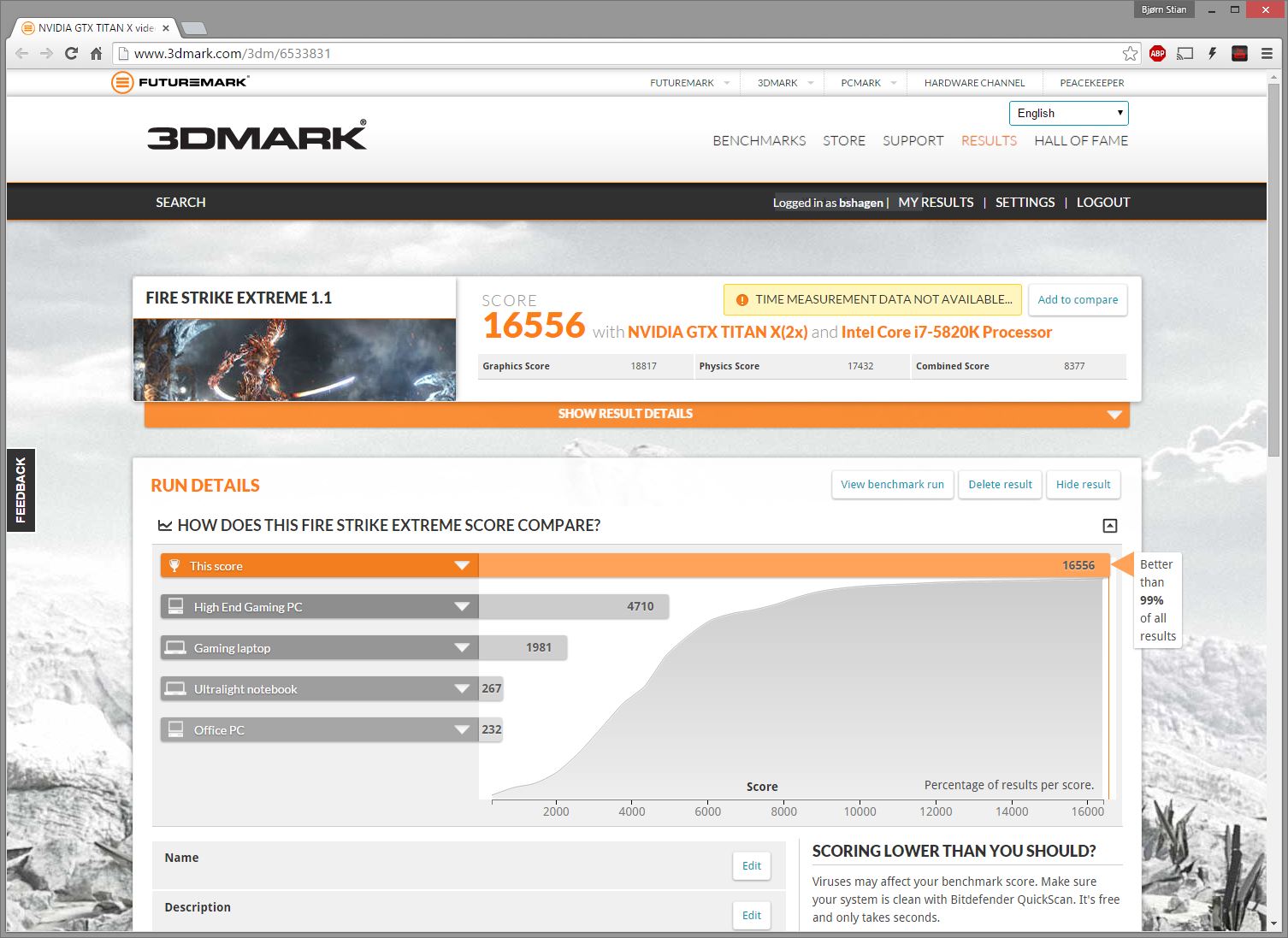Go to MY RESULTS
Image resolution: width=1288 pixels, height=938 pixels.
[936, 202]
